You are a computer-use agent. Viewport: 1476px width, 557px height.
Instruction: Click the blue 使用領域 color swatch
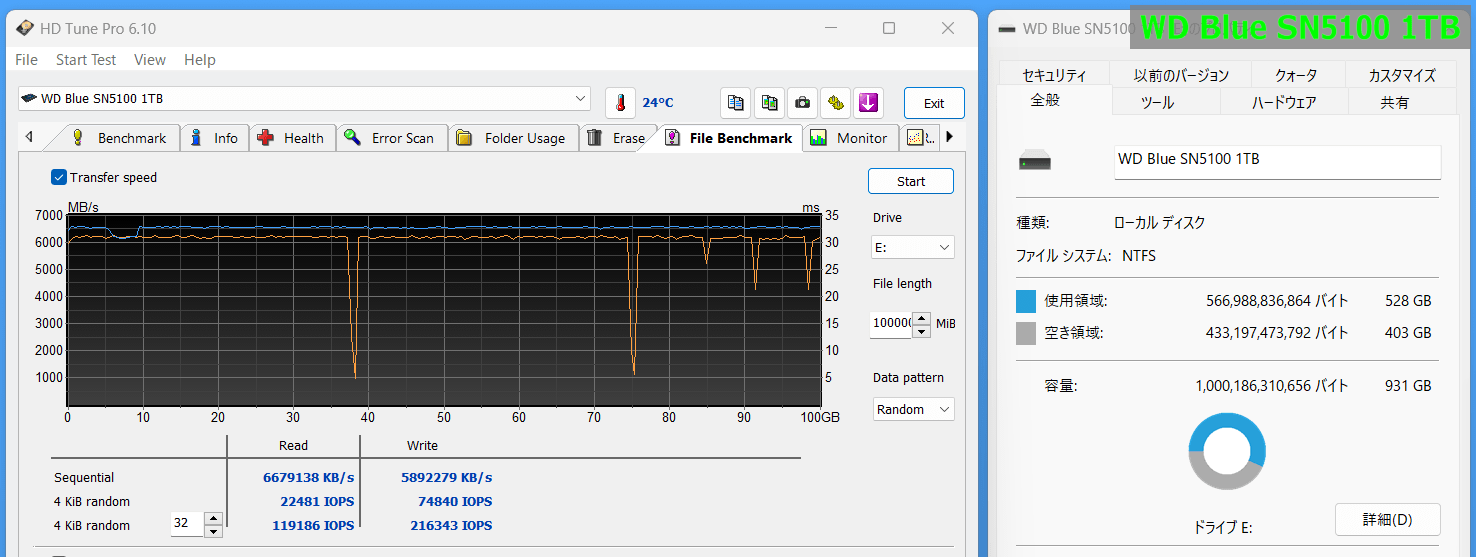(x=1026, y=301)
